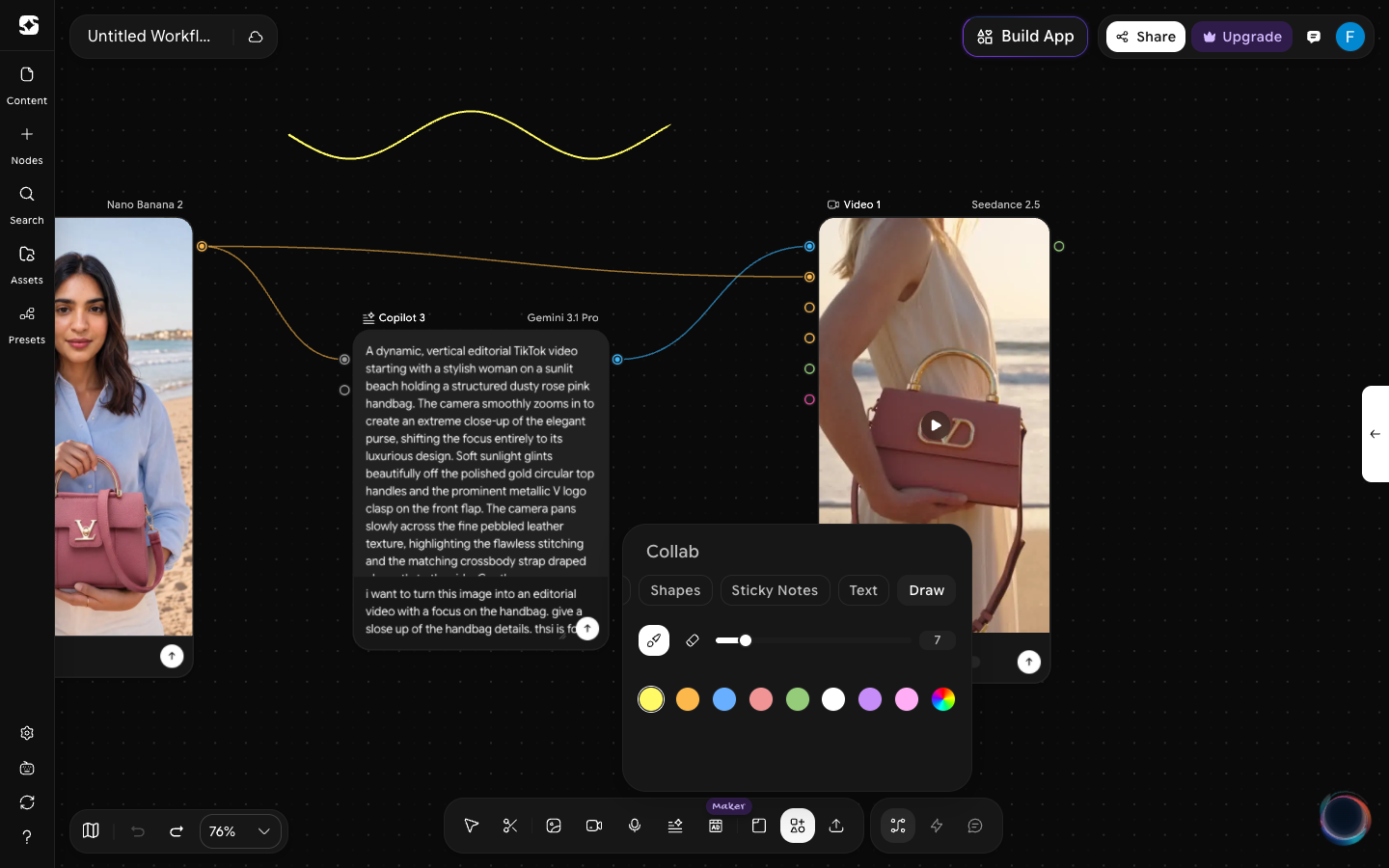Open the comments chat mode
Viewport: 1389px width, 868px height.
coord(975,826)
